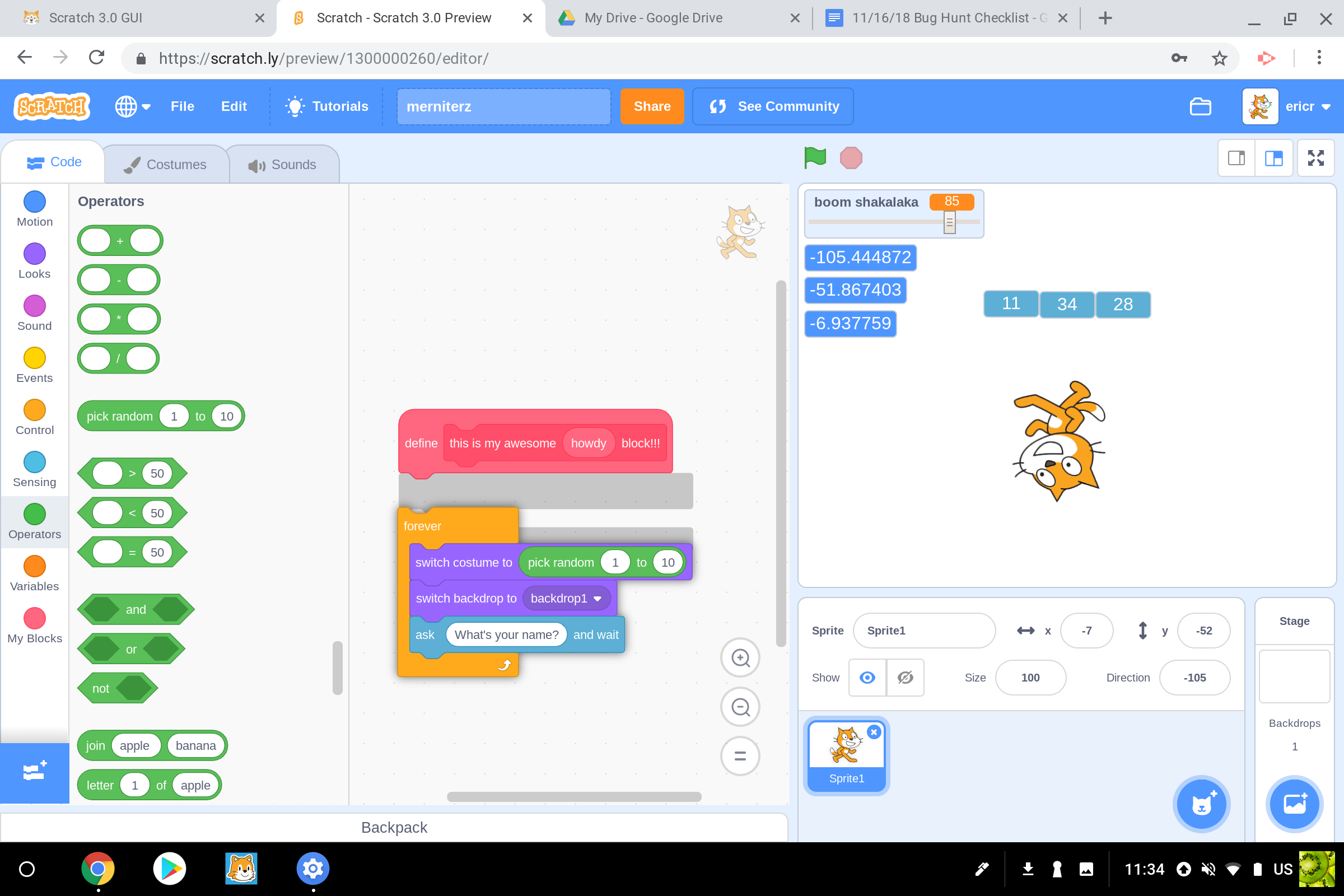Open Chrome from the shelf

pyautogui.click(x=97, y=869)
